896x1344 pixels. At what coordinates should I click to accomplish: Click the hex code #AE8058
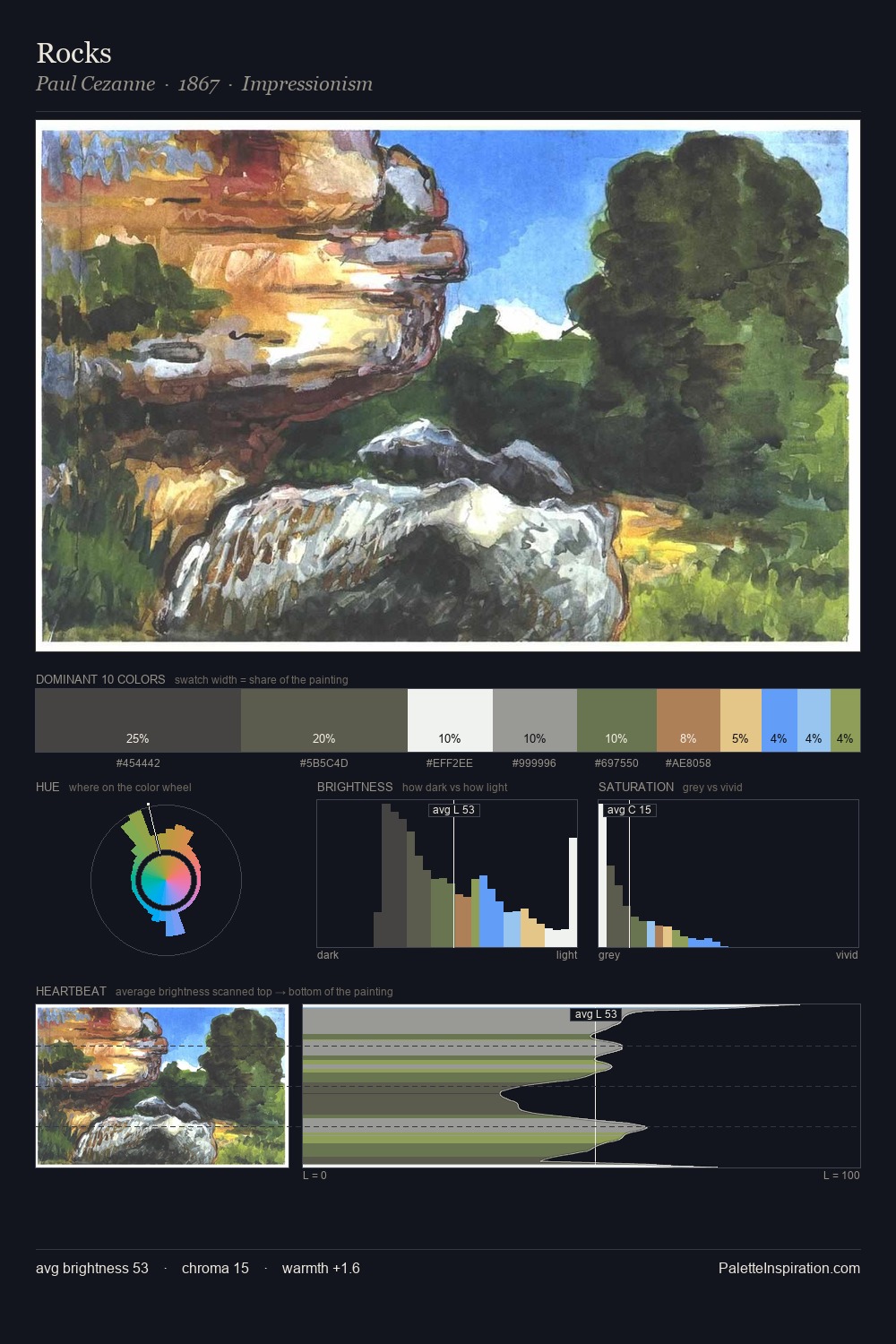688,763
